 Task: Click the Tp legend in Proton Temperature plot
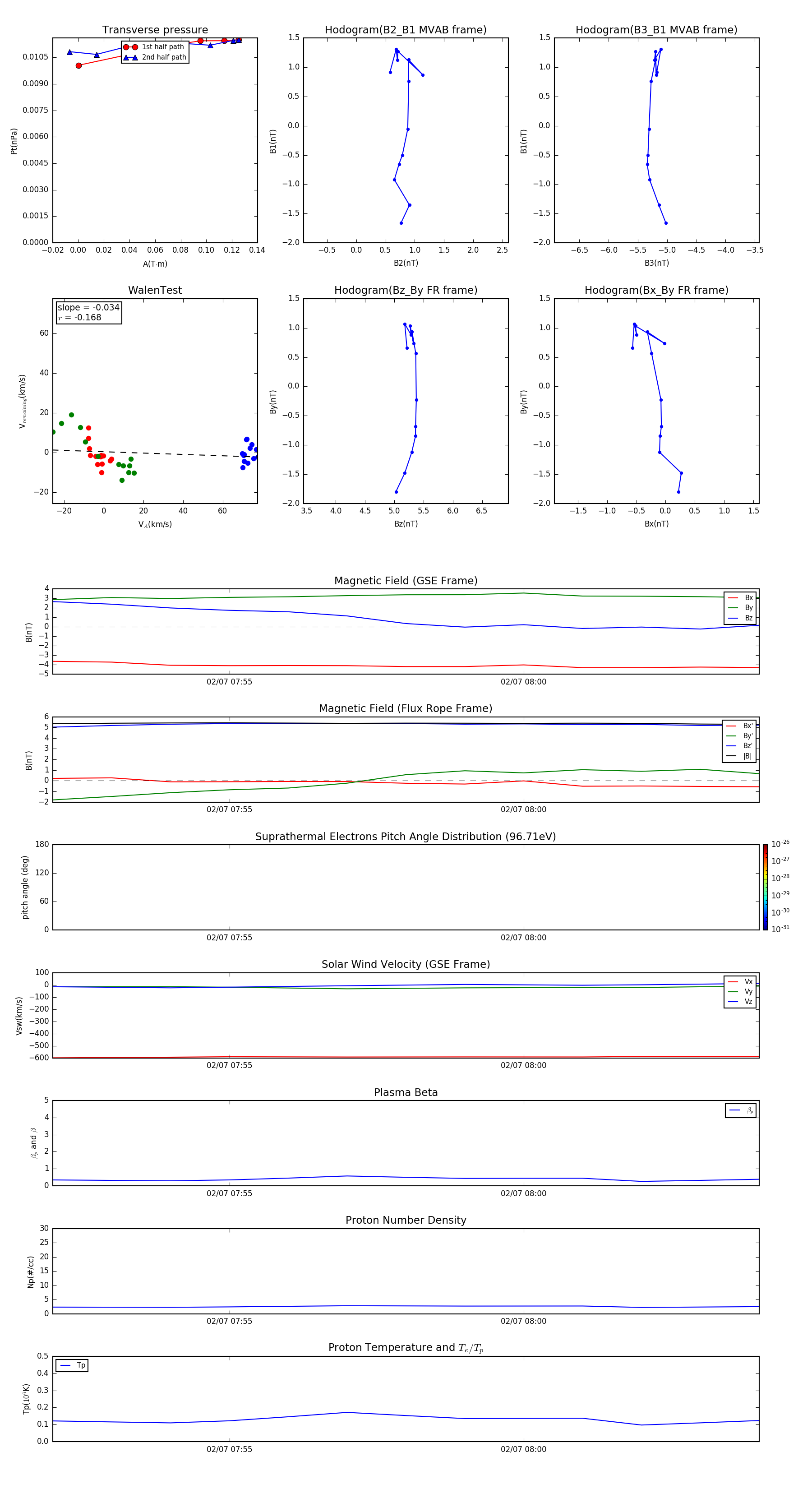[72, 1365]
